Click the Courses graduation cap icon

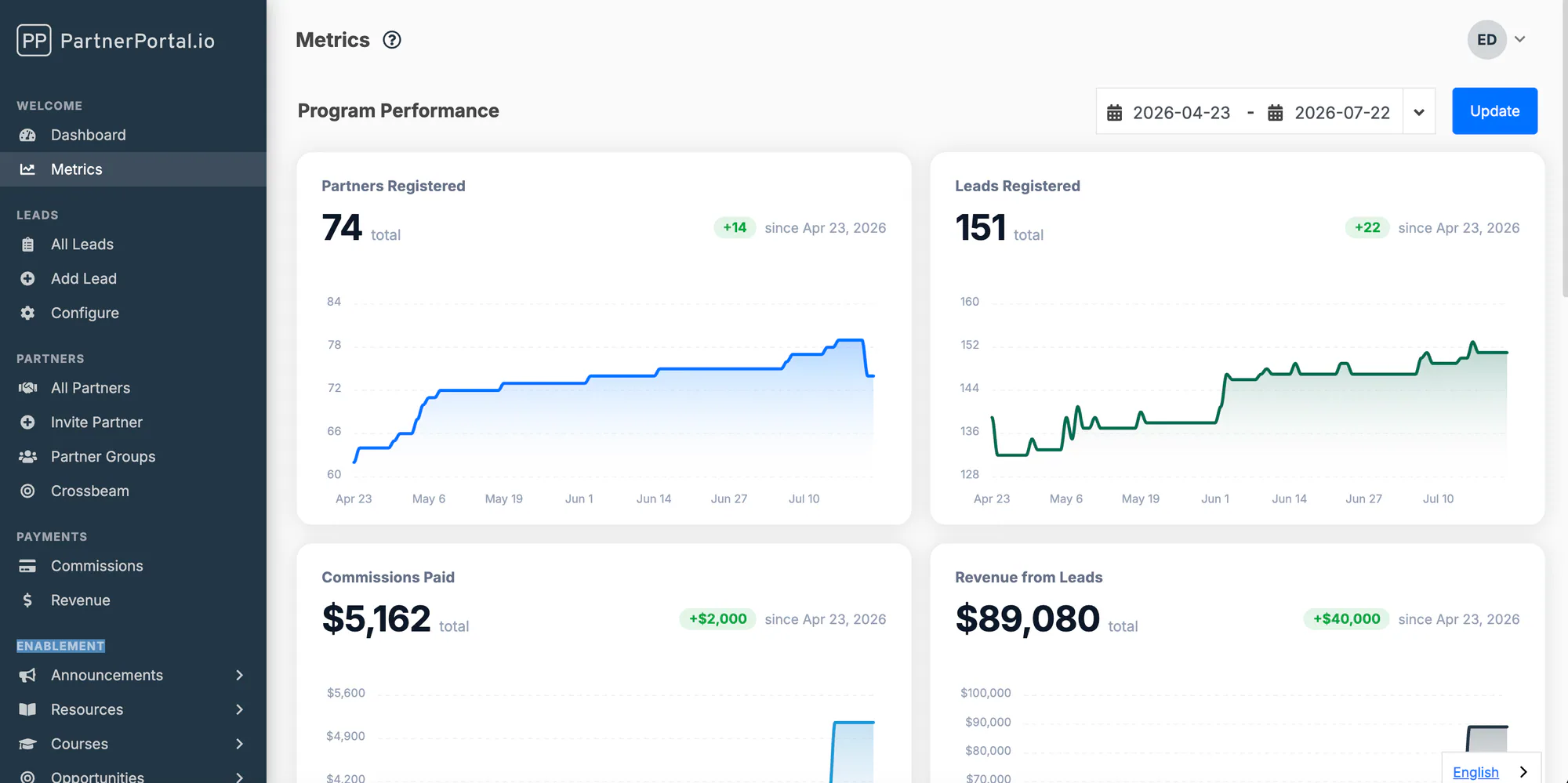coord(27,744)
